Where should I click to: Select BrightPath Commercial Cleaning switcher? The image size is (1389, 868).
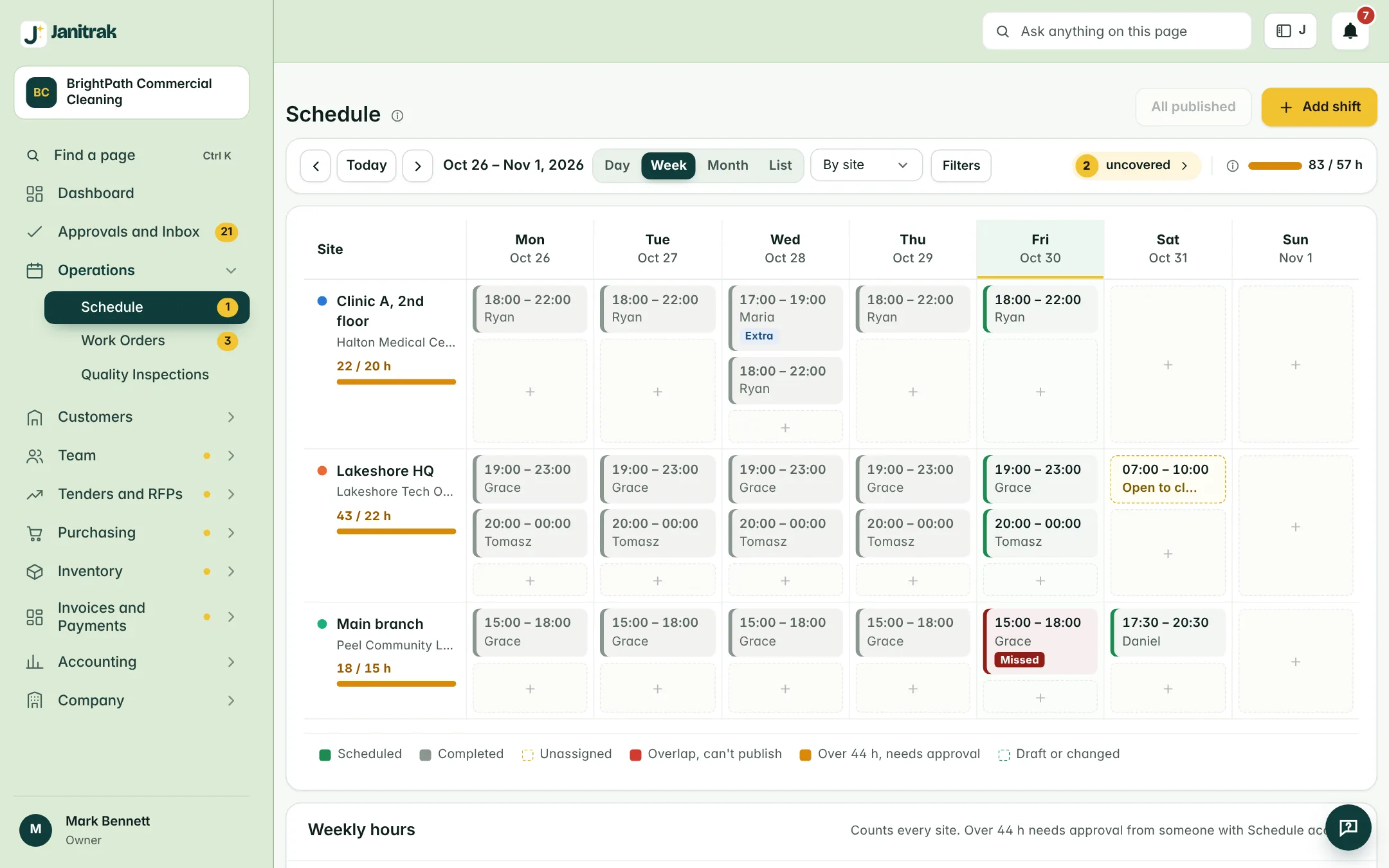tap(132, 92)
